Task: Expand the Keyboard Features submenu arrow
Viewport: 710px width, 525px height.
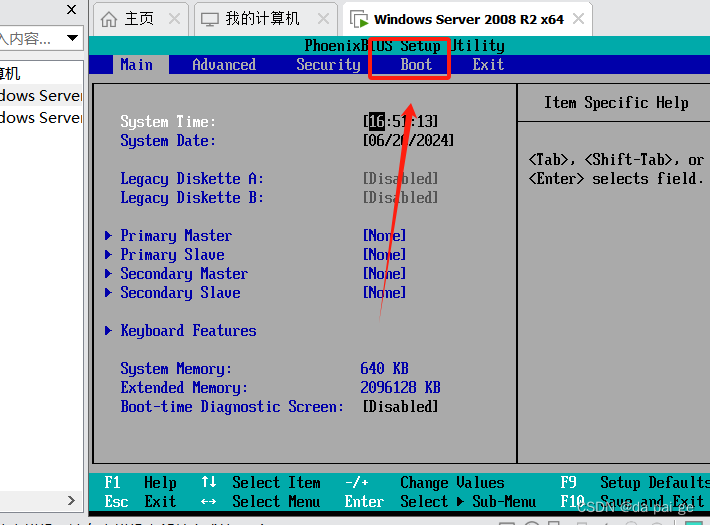Action: pos(108,330)
